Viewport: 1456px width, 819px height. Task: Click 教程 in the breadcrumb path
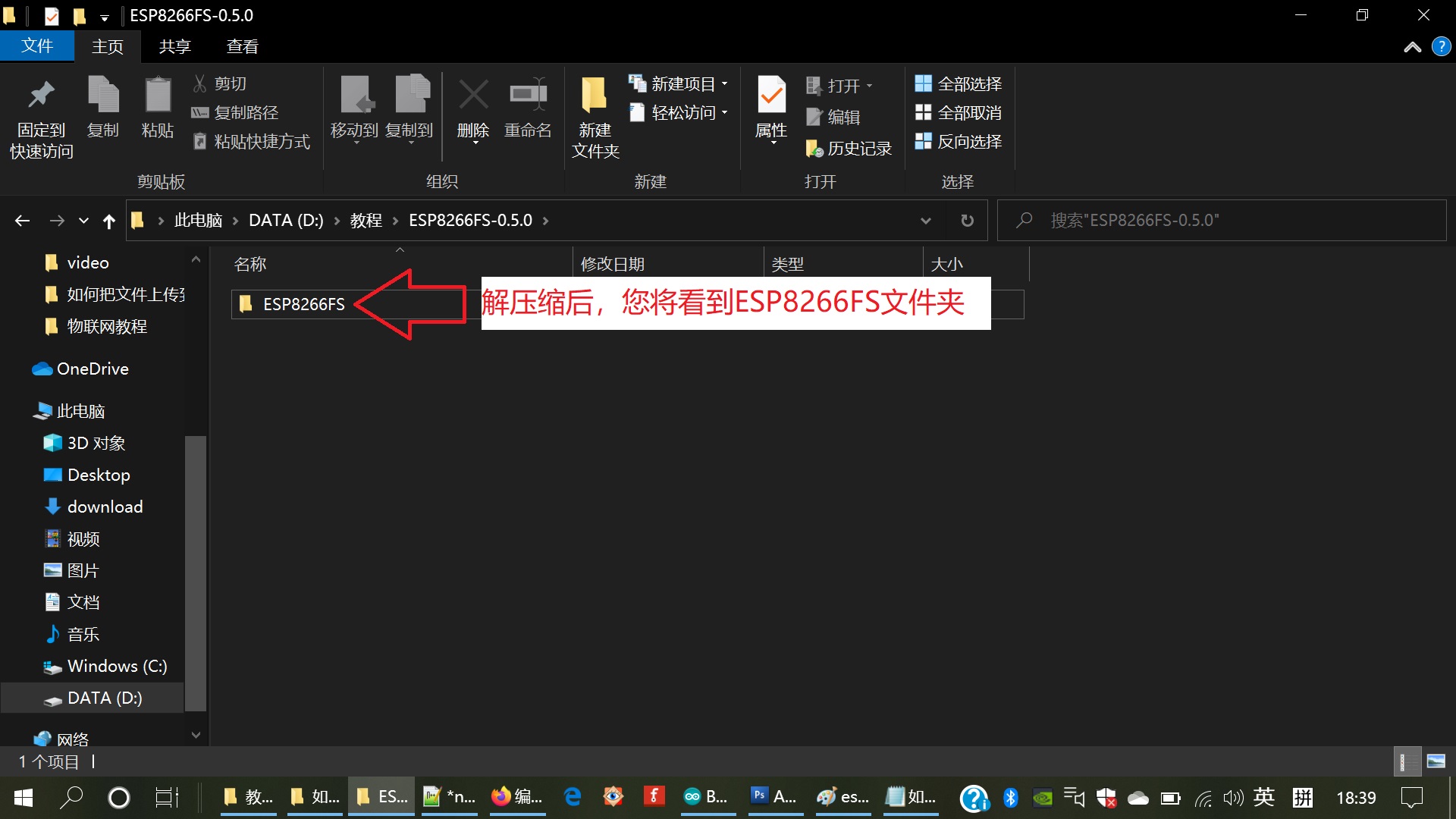(x=366, y=221)
